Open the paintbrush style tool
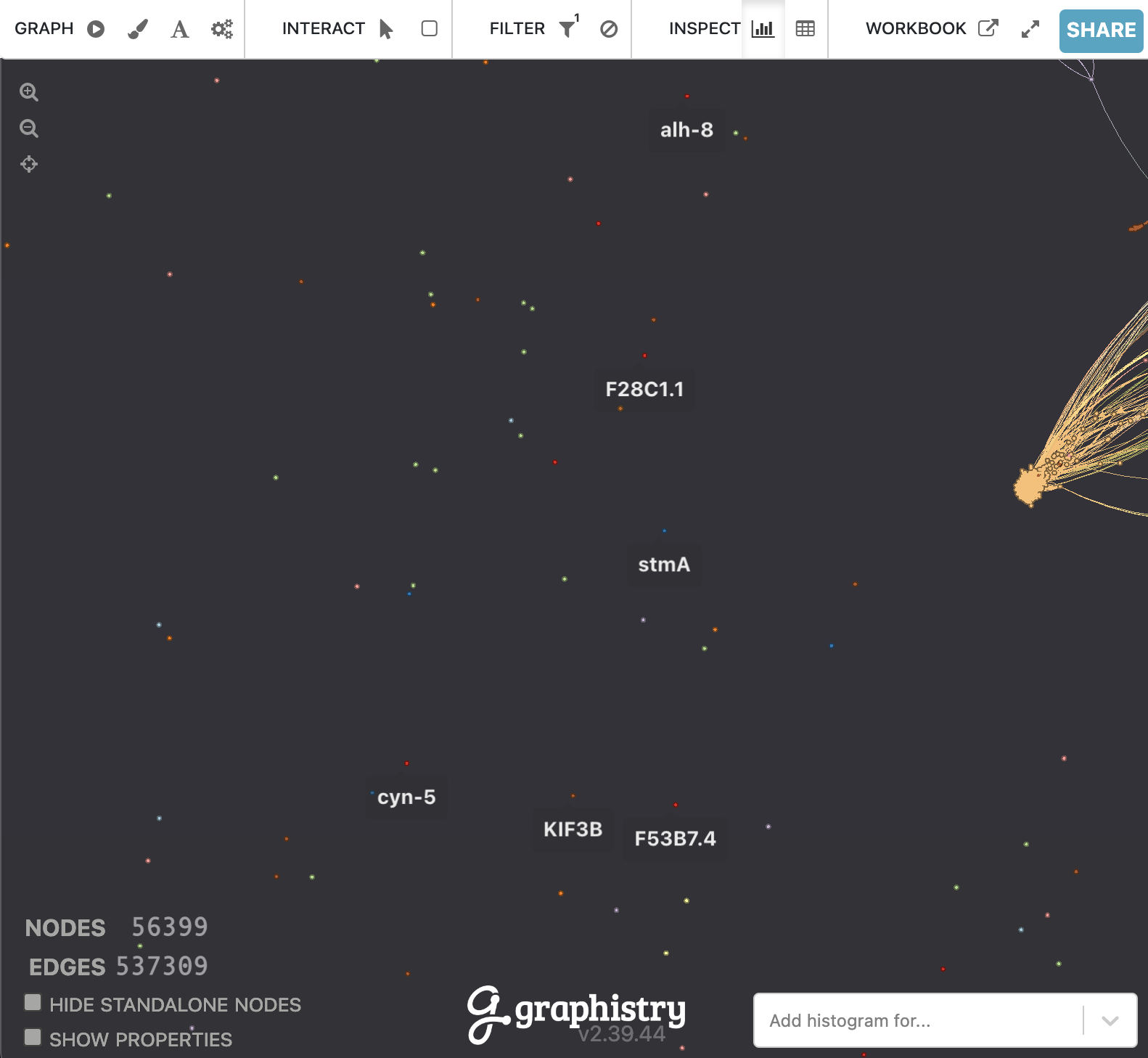Viewport: 1148px width, 1058px height. point(138,29)
